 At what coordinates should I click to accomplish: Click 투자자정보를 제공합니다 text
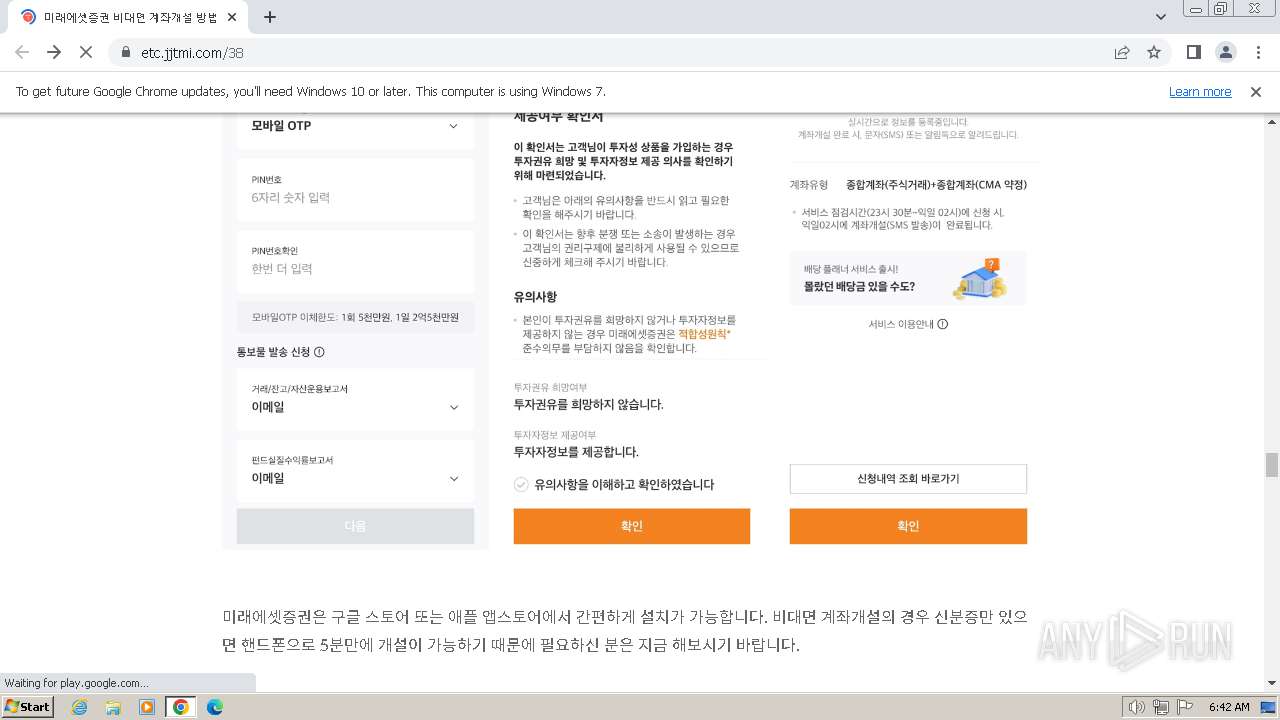576,452
